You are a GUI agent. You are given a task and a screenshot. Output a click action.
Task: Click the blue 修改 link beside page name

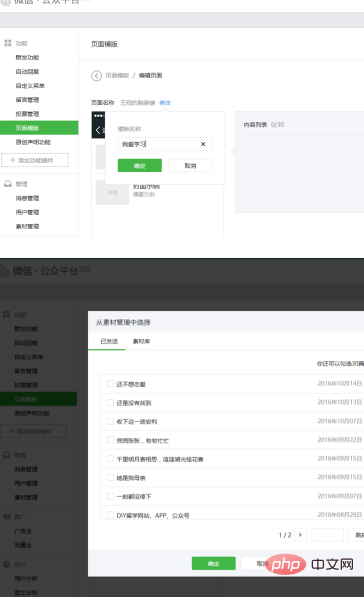pyautogui.click(x=165, y=102)
